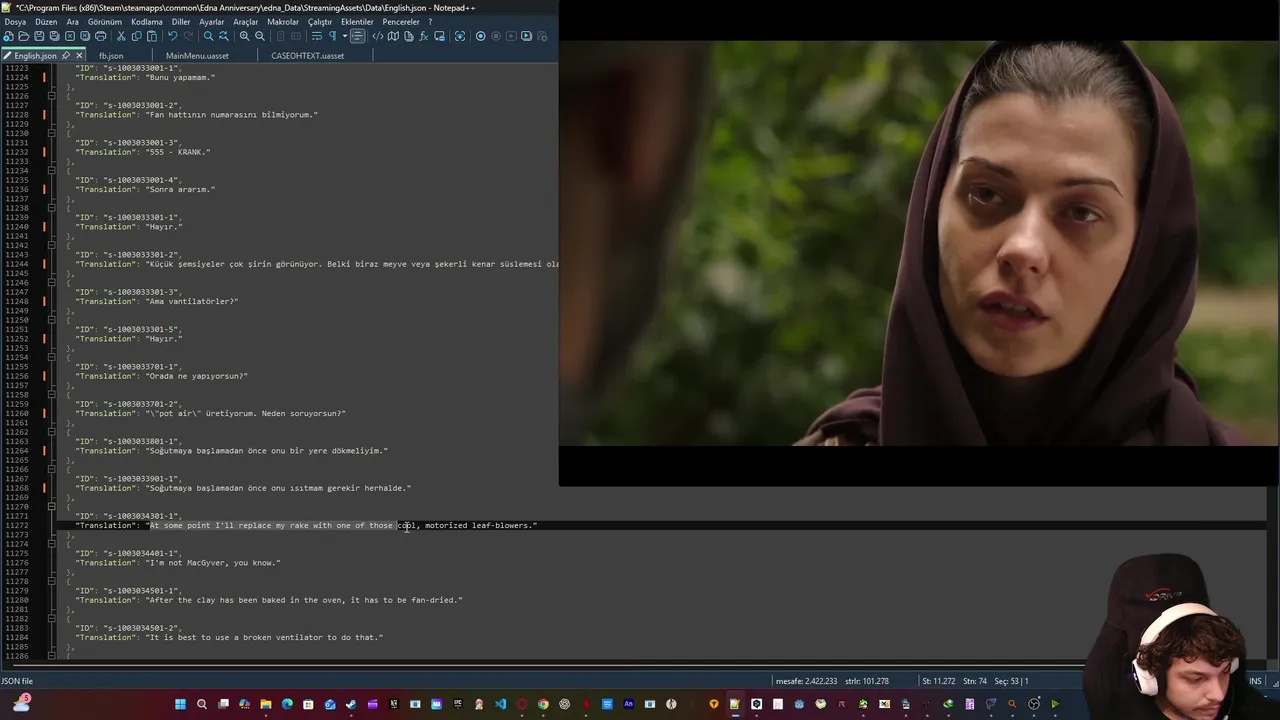Collapse the fold marker at line 11258

pos(52,395)
